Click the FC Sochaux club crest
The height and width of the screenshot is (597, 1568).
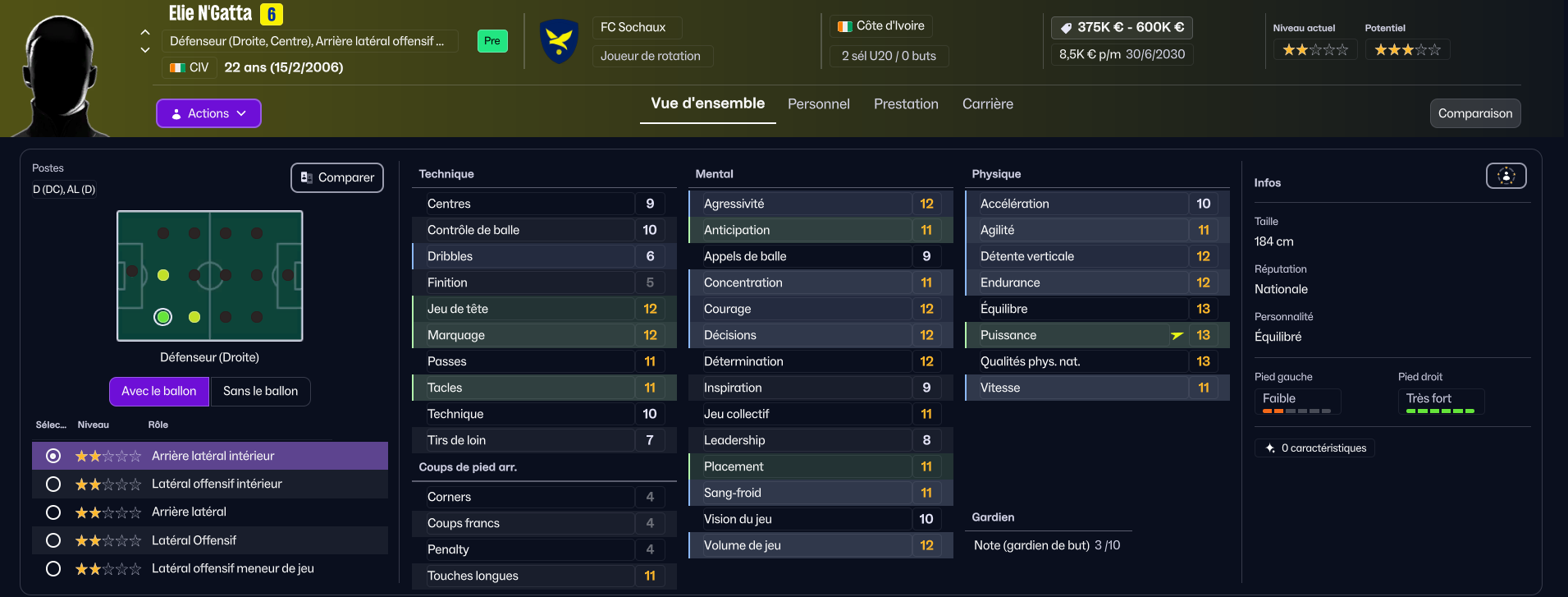(559, 41)
